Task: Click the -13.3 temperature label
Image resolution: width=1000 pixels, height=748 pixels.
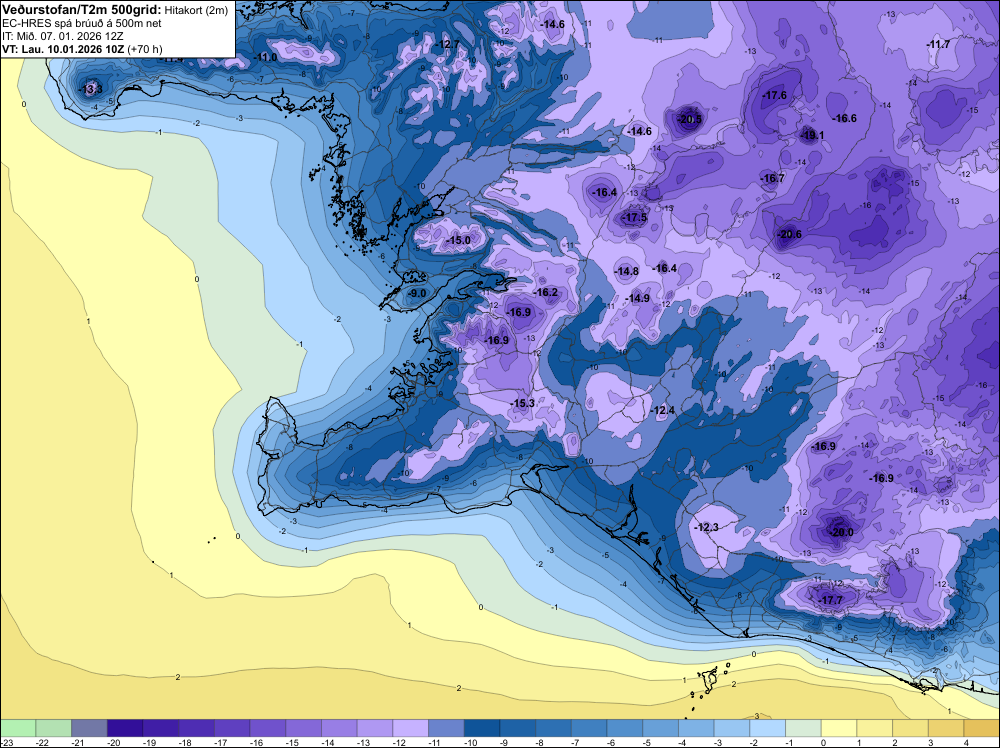Action: (x=90, y=89)
